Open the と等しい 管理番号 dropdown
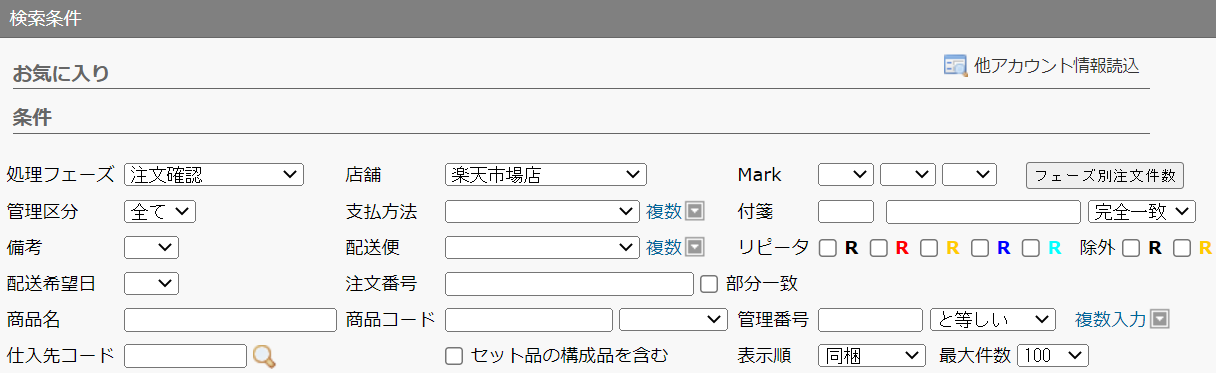Viewport: 1216px width, 373px height. (x=992, y=319)
